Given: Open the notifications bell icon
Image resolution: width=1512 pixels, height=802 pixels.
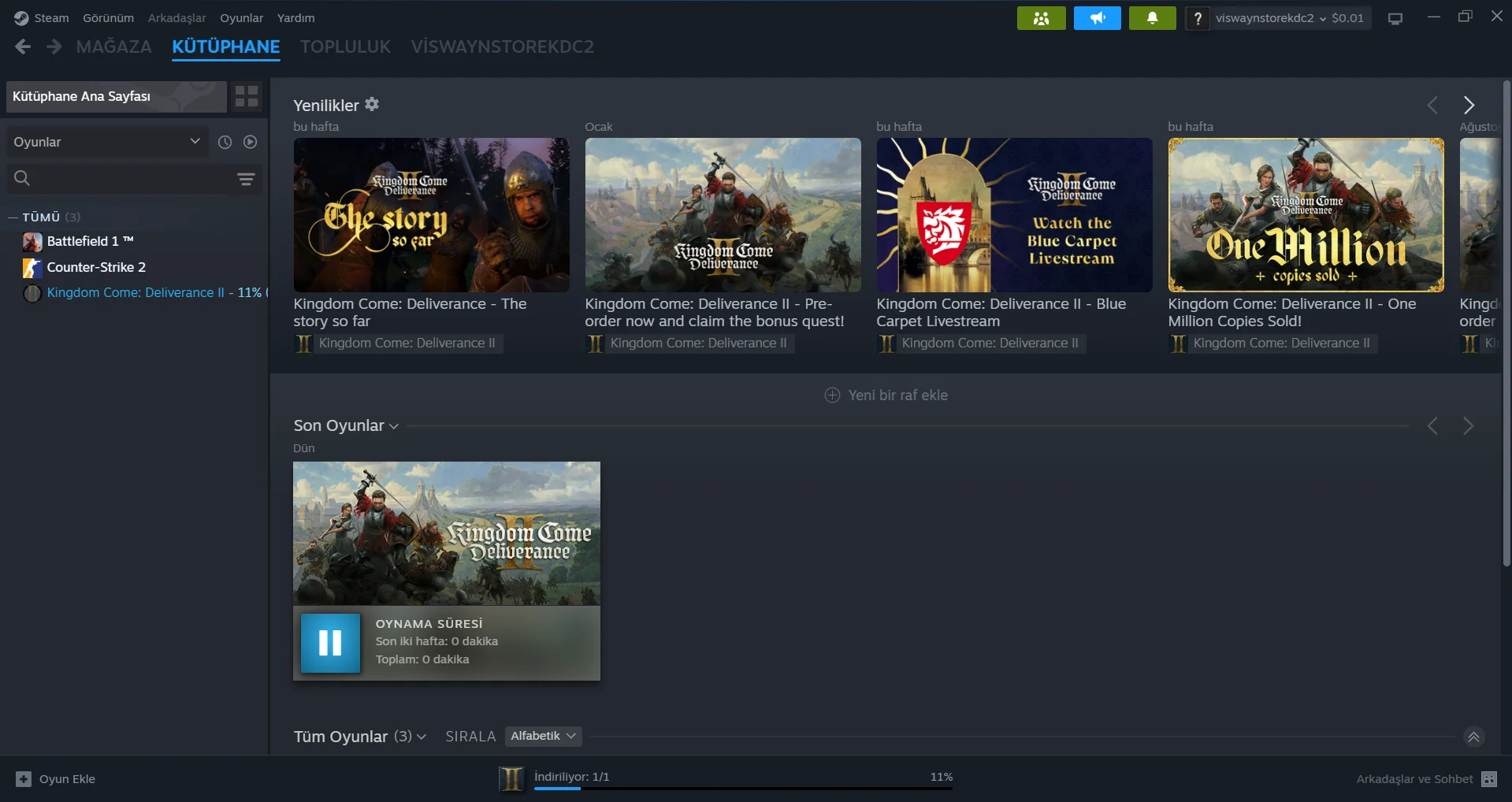Looking at the screenshot, I should coord(1152,18).
